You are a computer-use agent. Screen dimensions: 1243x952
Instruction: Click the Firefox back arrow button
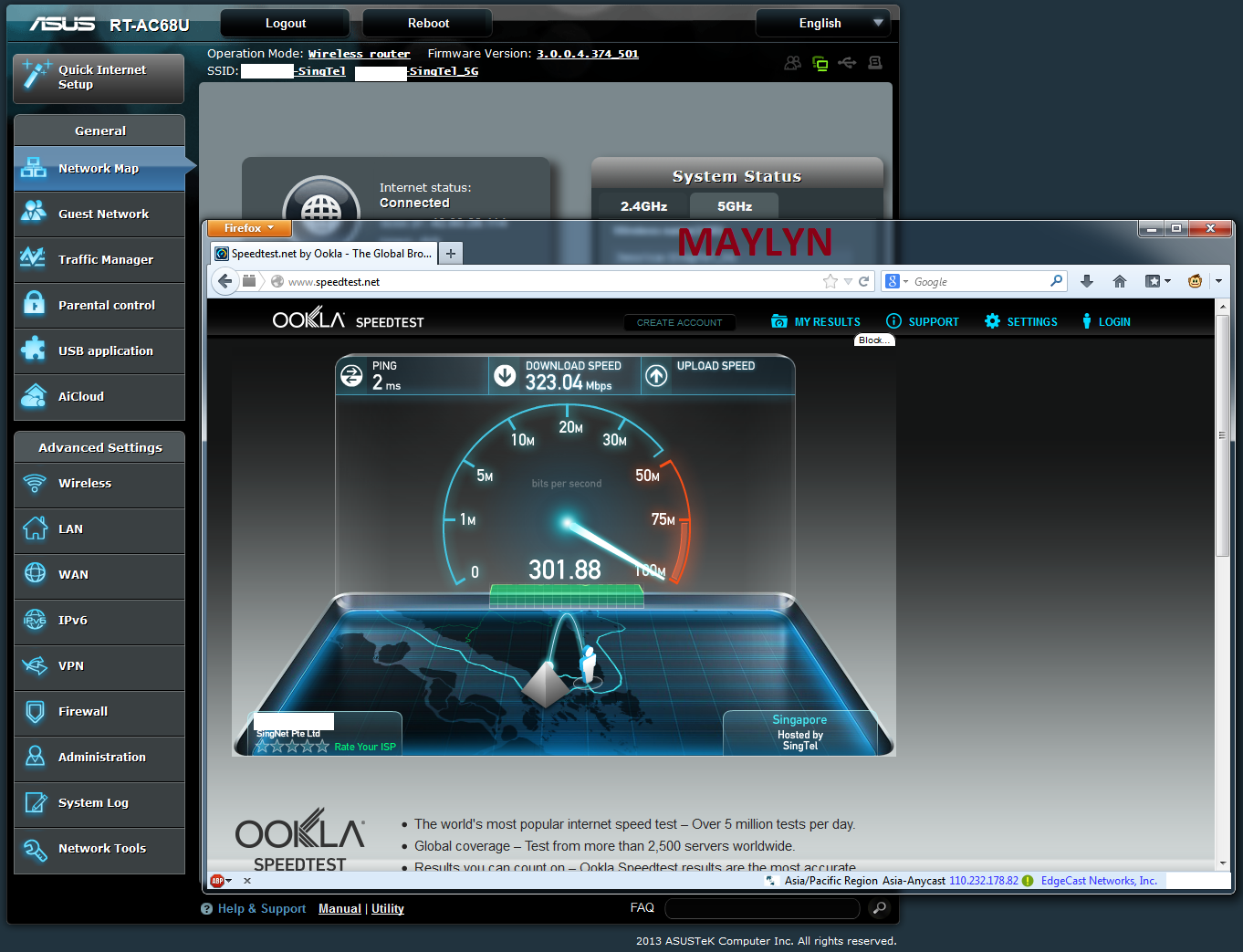pyautogui.click(x=225, y=281)
